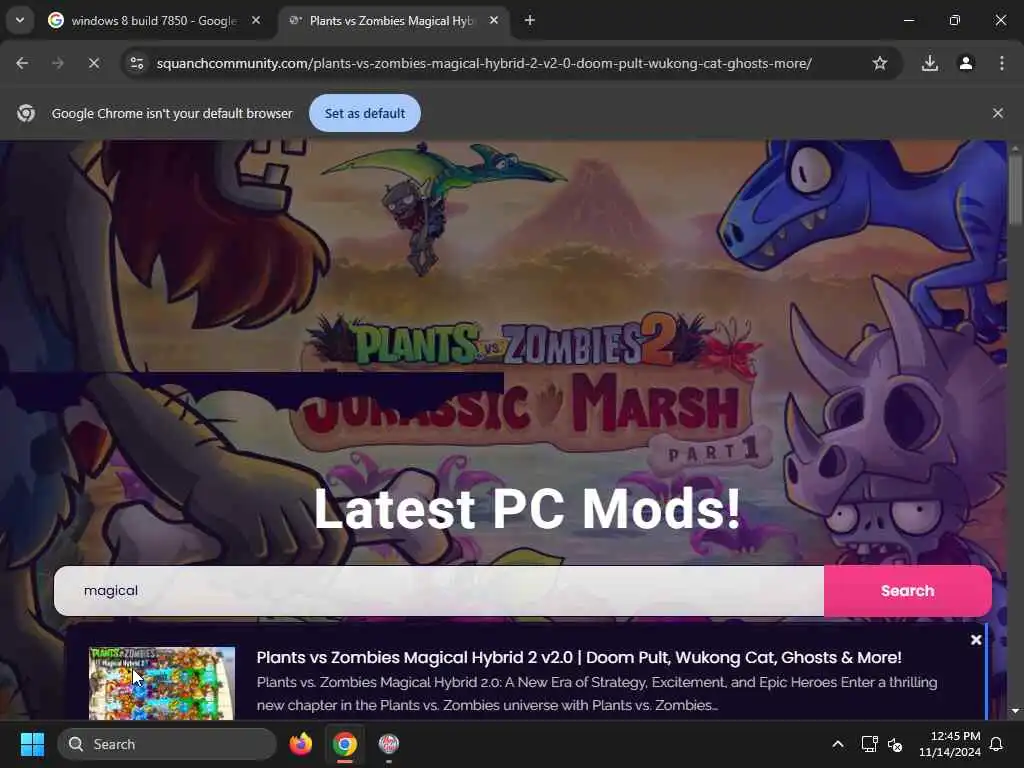
Task: Go forward with the forward arrow
Action: 58,63
